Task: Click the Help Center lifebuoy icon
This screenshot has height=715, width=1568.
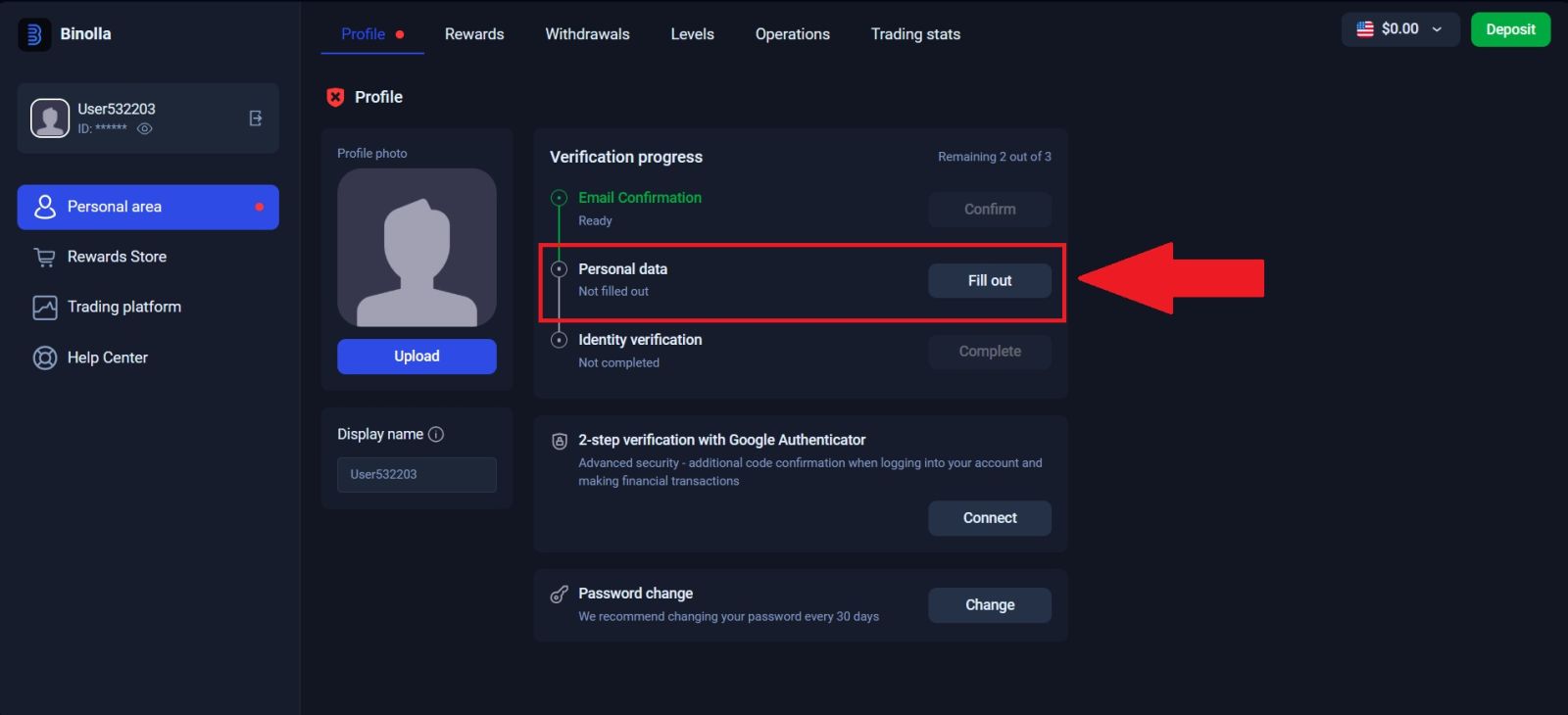Action: (x=45, y=357)
